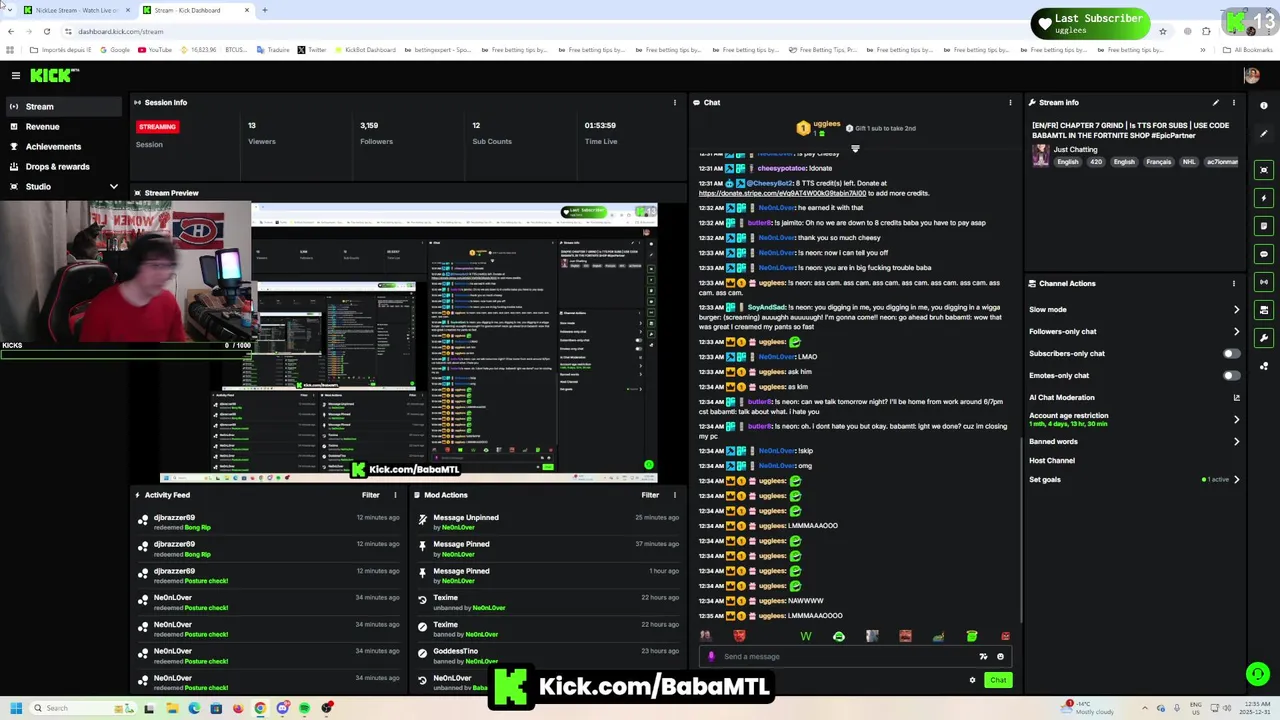
Task: Open the emoji picker in chat input
Action: (x=1000, y=656)
